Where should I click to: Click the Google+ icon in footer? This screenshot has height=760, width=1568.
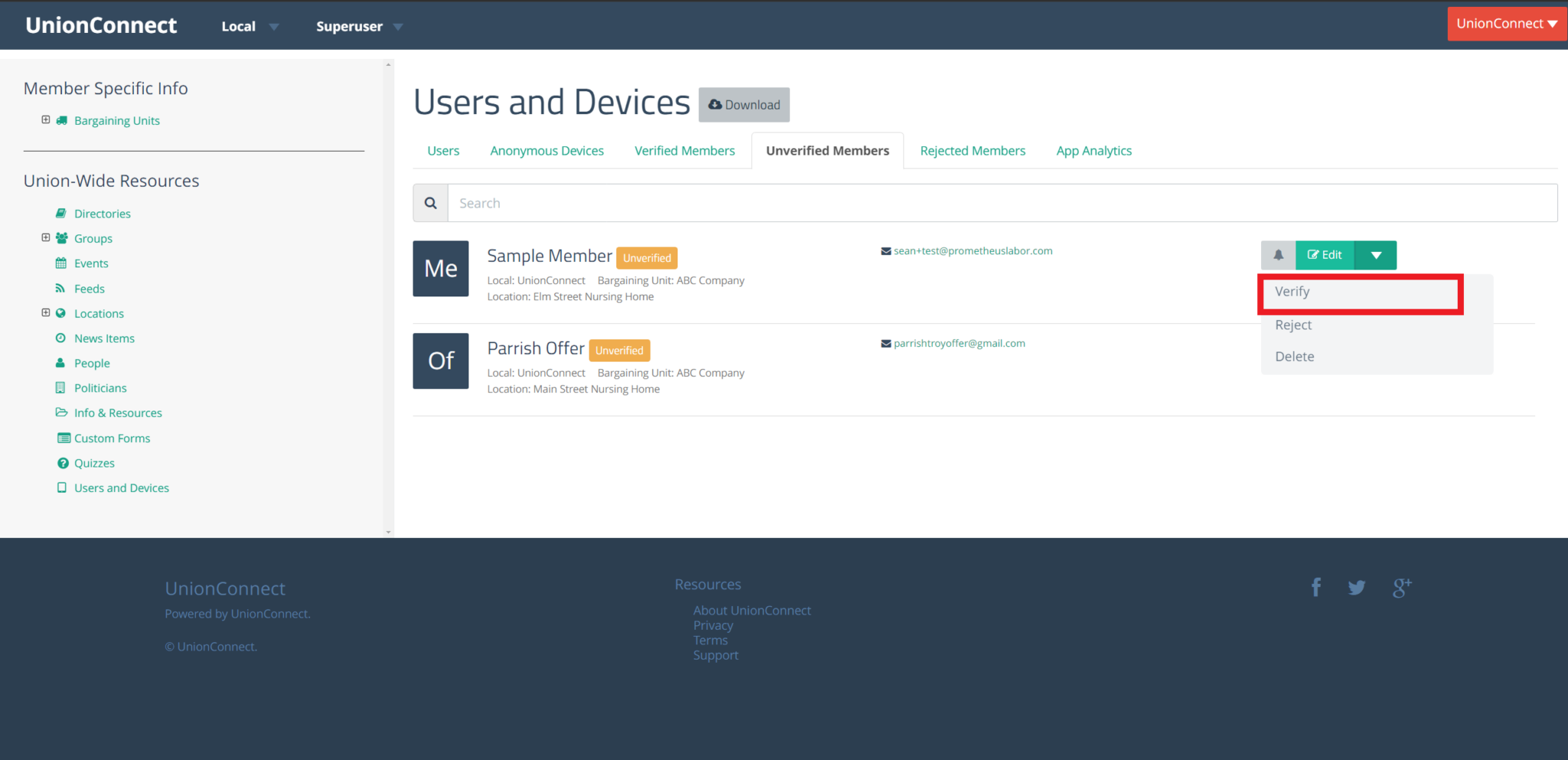[1402, 587]
